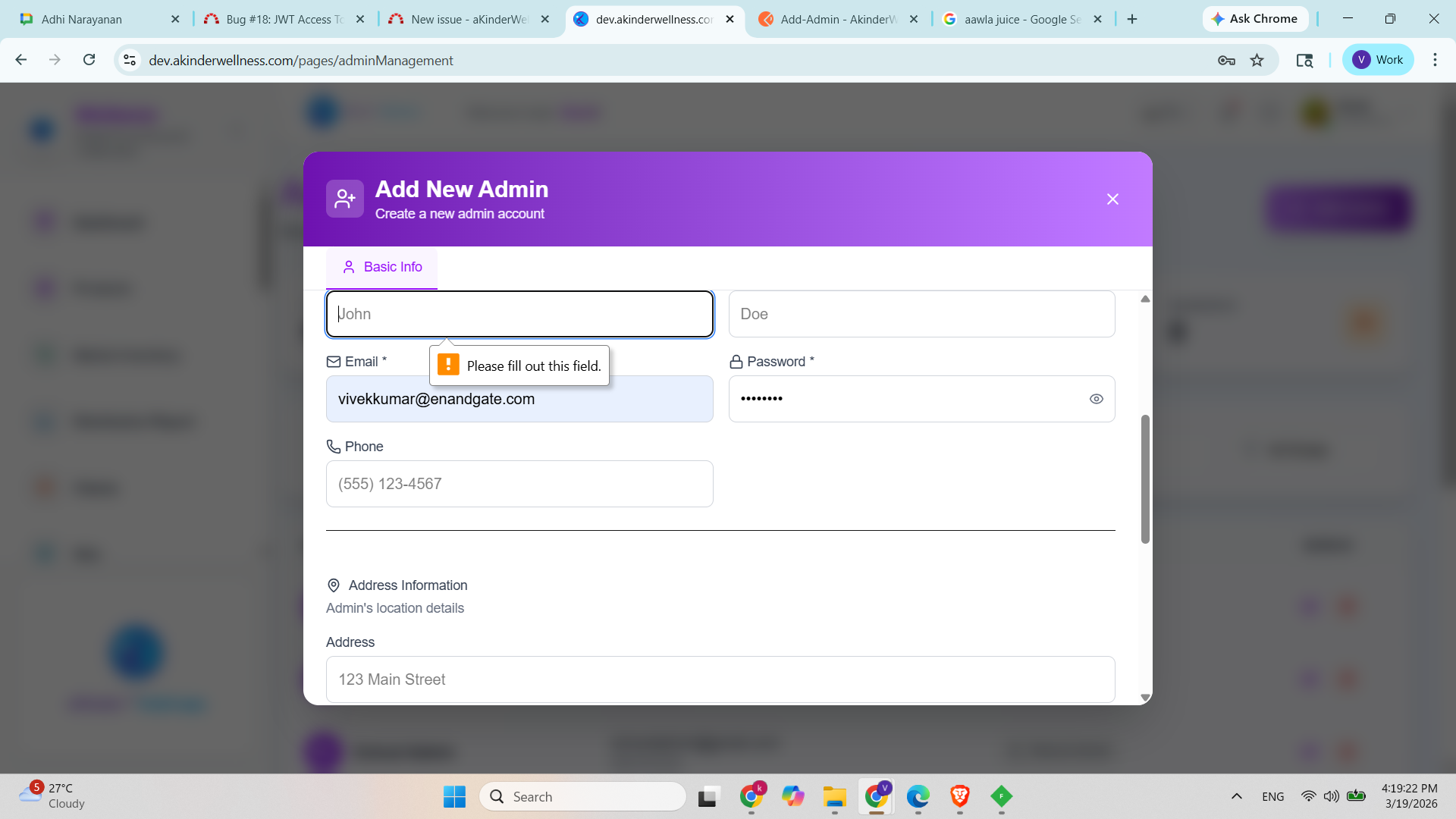Image resolution: width=1456 pixels, height=819 pixels.
Task: Click the first name field with John placeholder
Action: 519,314
